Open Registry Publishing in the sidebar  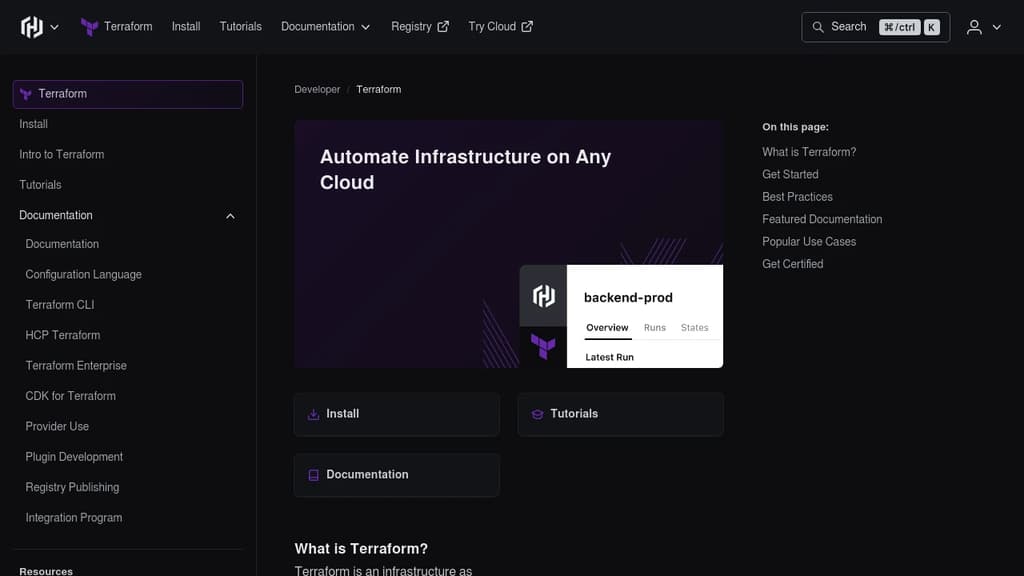(72, 487)
